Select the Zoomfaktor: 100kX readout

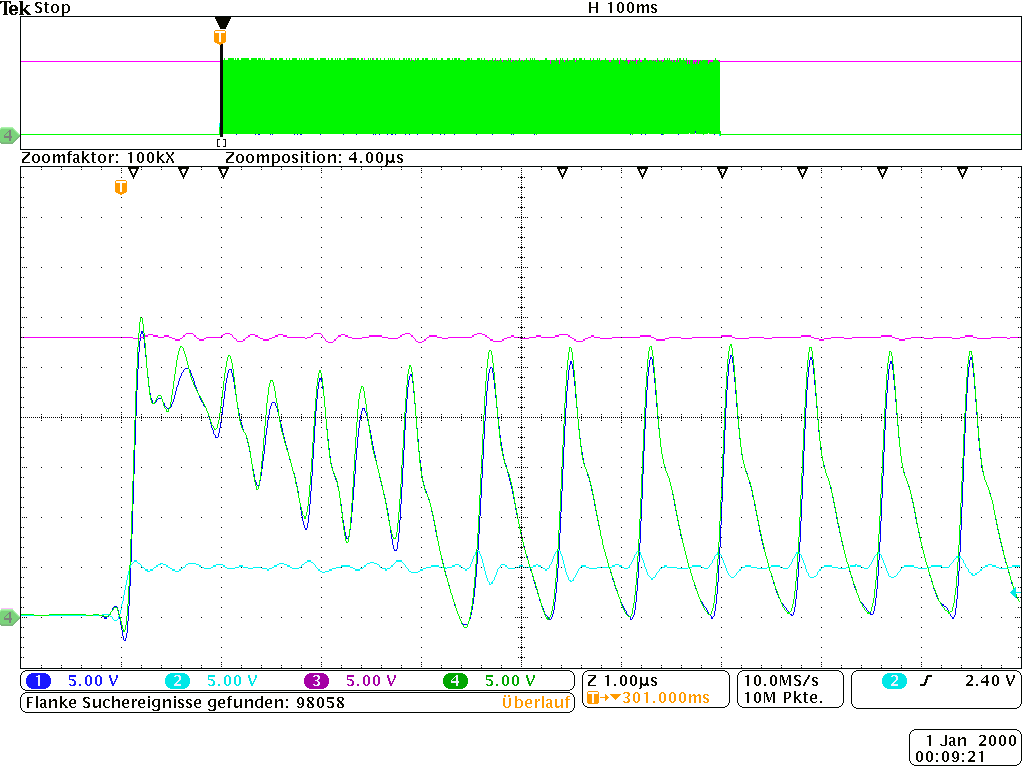98,158
